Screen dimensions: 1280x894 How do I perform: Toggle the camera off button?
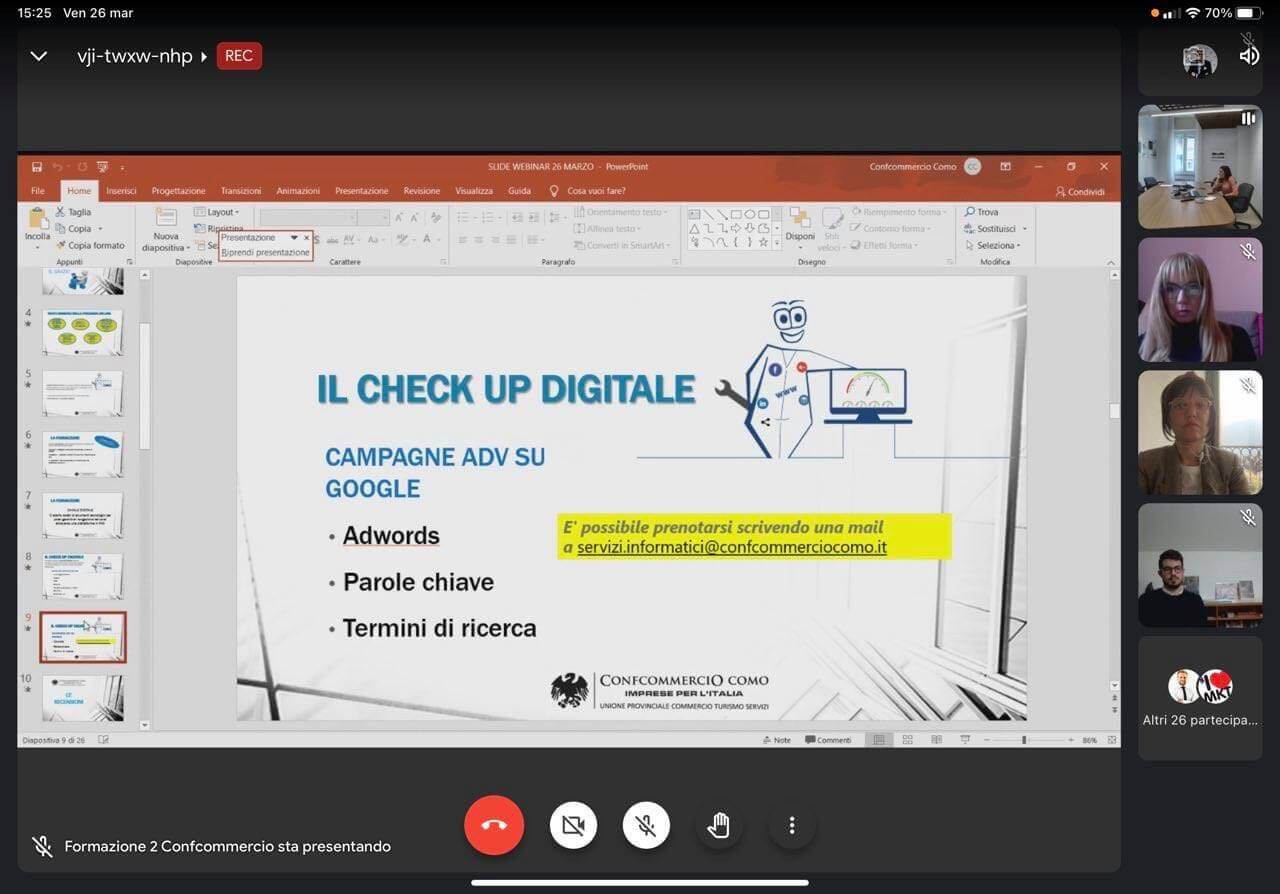pos(573,826)
